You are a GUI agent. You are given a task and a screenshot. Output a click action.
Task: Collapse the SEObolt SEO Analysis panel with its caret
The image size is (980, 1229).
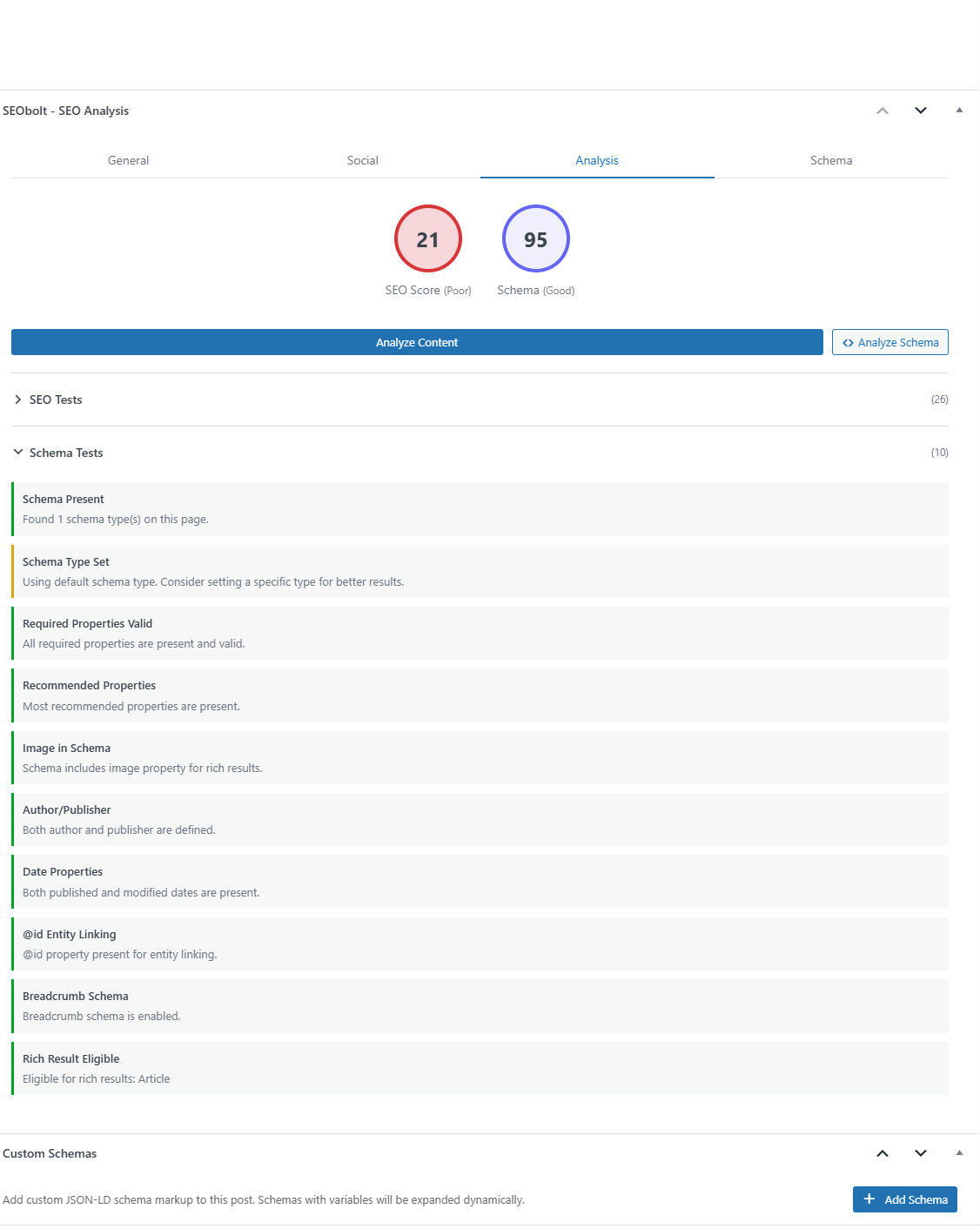(x=958, y=111)
